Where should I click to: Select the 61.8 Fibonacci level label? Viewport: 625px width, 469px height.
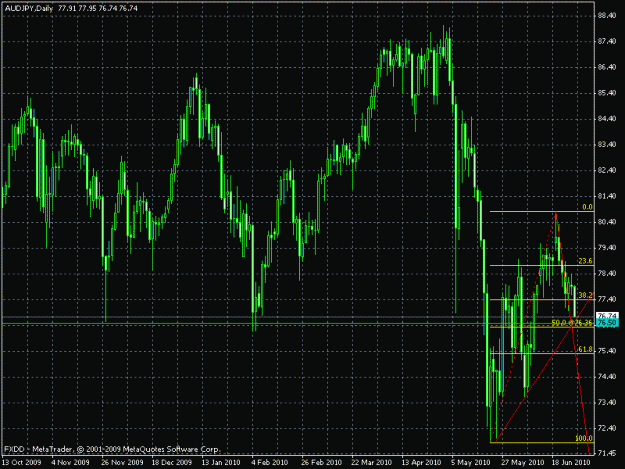(x=585, y=349)
